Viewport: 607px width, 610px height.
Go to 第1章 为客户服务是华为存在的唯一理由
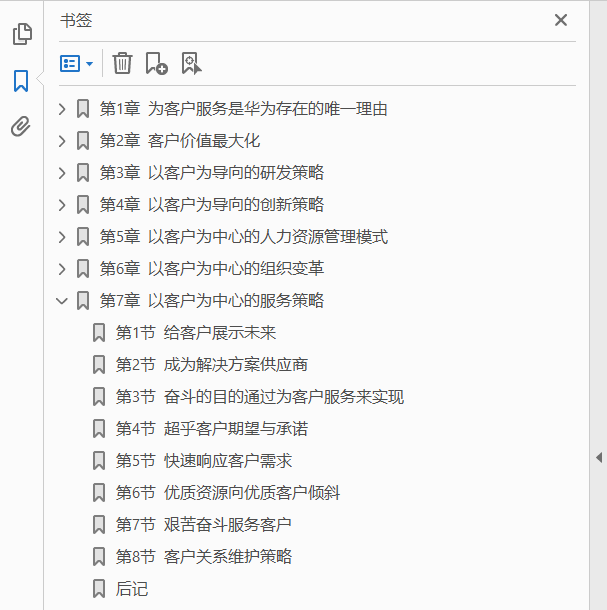click(244, 109)
